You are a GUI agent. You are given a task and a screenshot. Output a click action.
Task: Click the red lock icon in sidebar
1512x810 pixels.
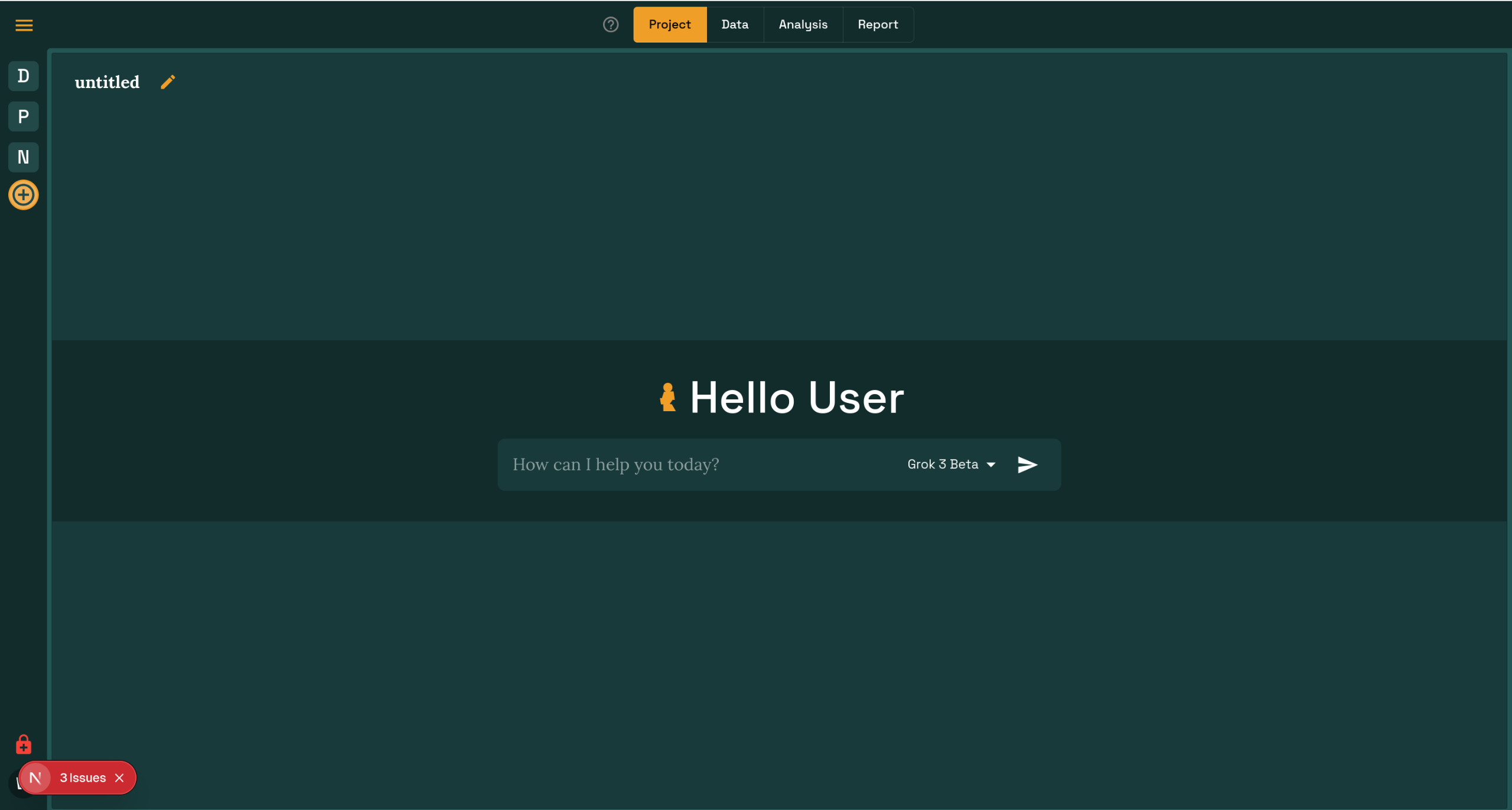[x=24, y=744]
